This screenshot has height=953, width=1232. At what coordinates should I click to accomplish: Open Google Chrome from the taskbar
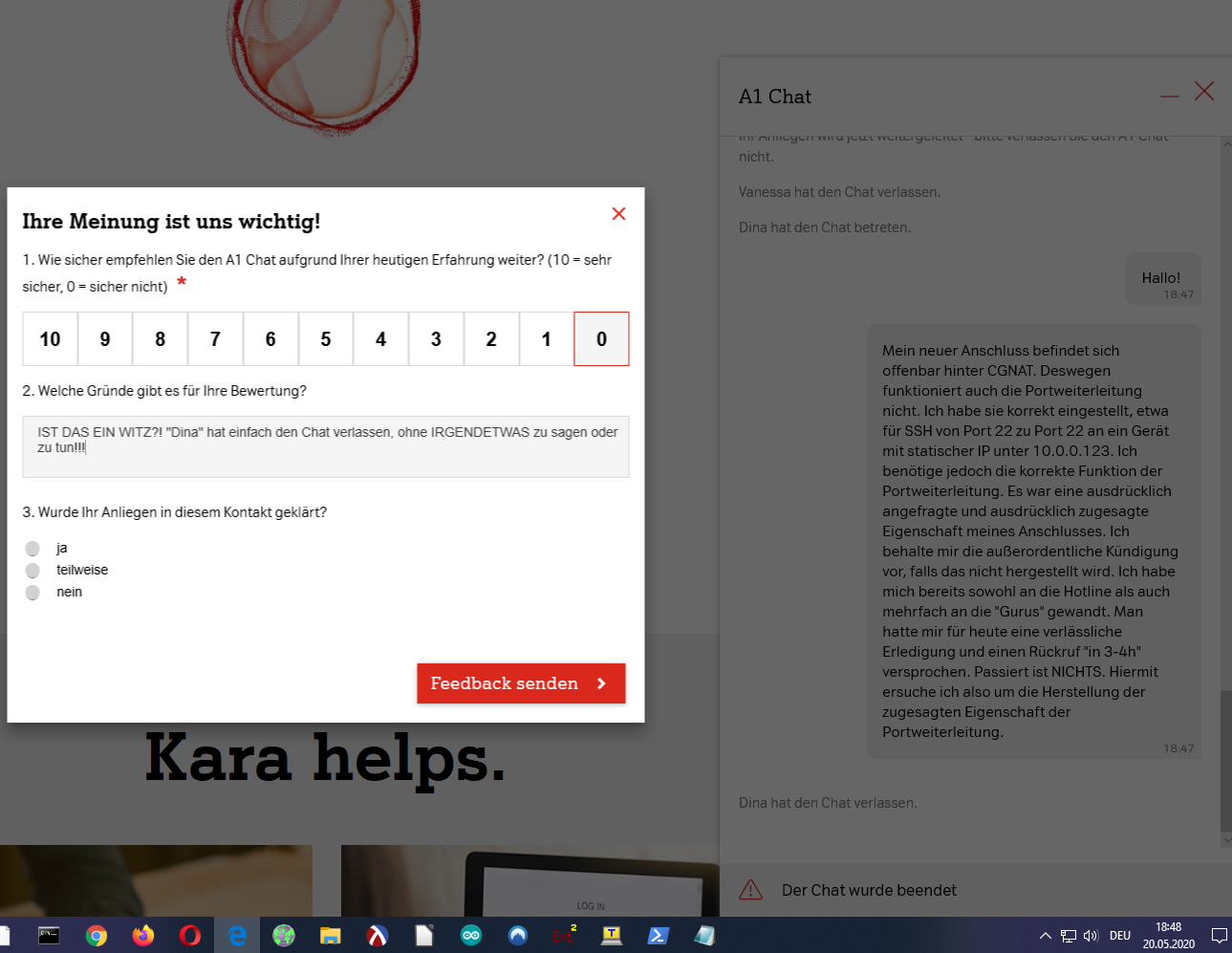(x=96, y=936)
